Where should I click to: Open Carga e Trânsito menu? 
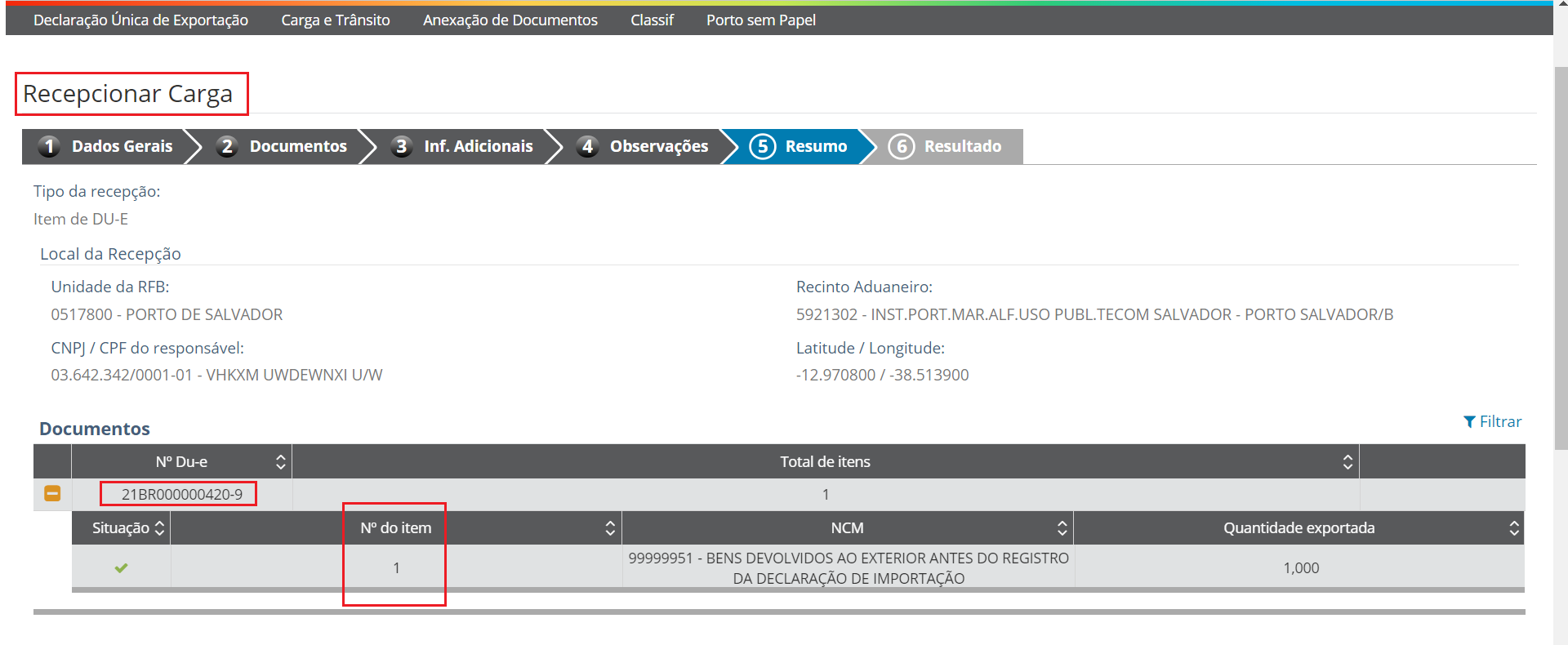(x=335, y=20)
